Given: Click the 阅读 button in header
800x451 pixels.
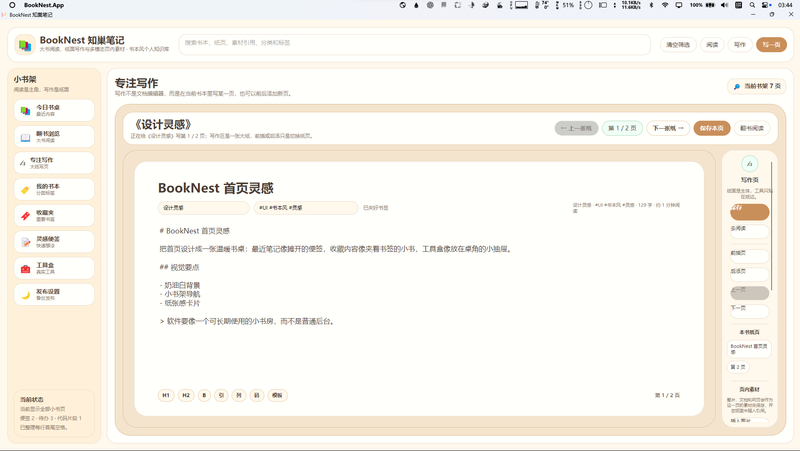Looking at the screenshot, I should (712, 45).
